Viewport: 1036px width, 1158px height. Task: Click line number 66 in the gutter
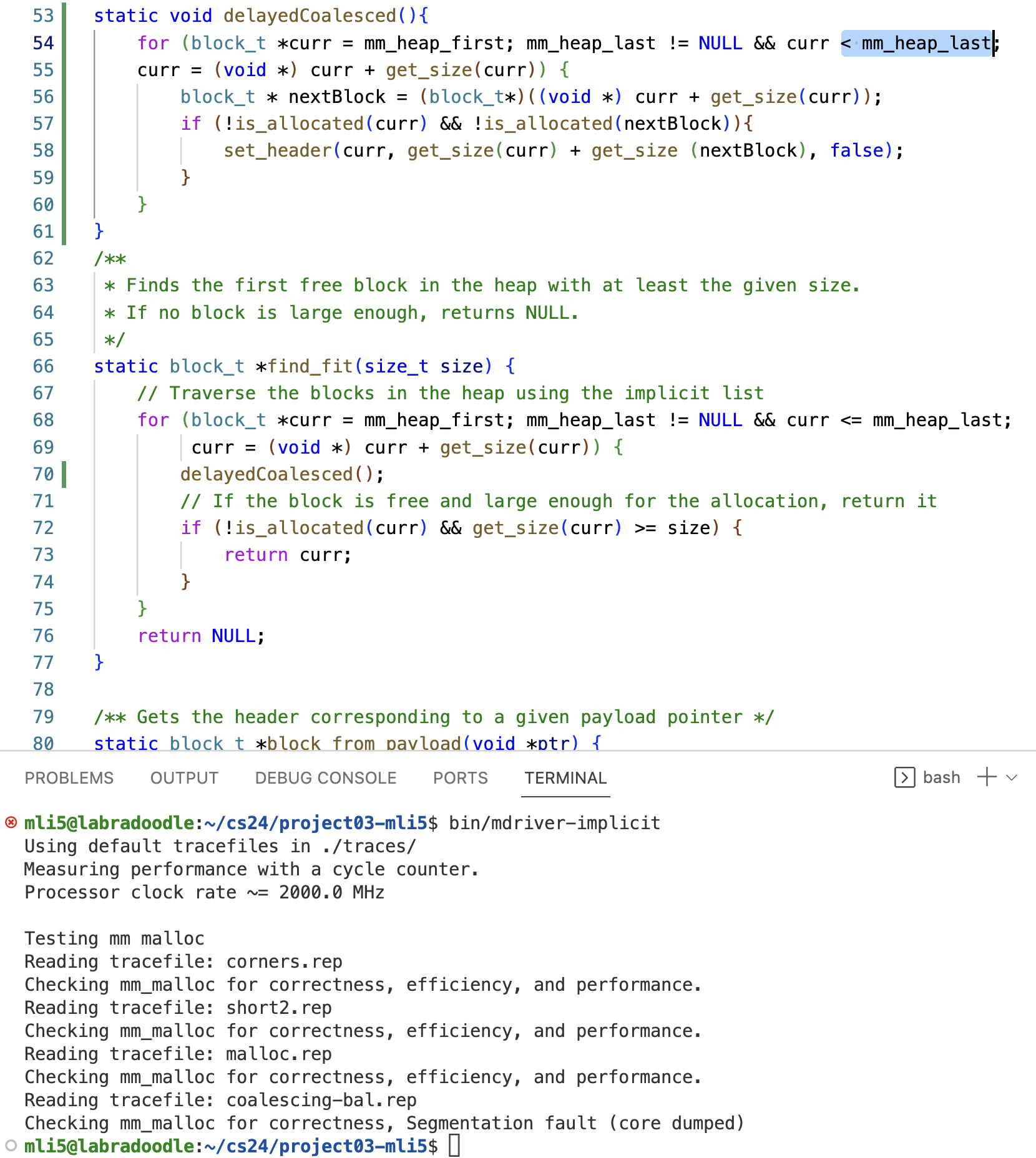coord(43,366)
